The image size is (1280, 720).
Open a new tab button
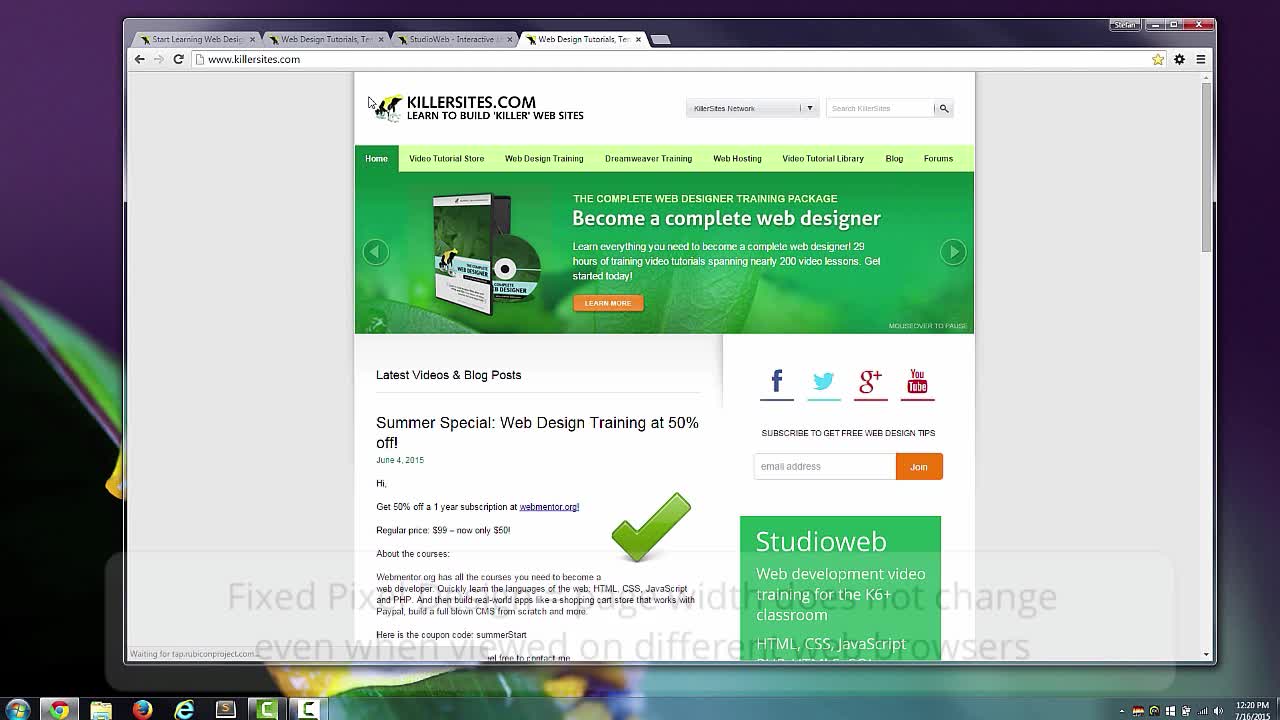click(660, 39)
